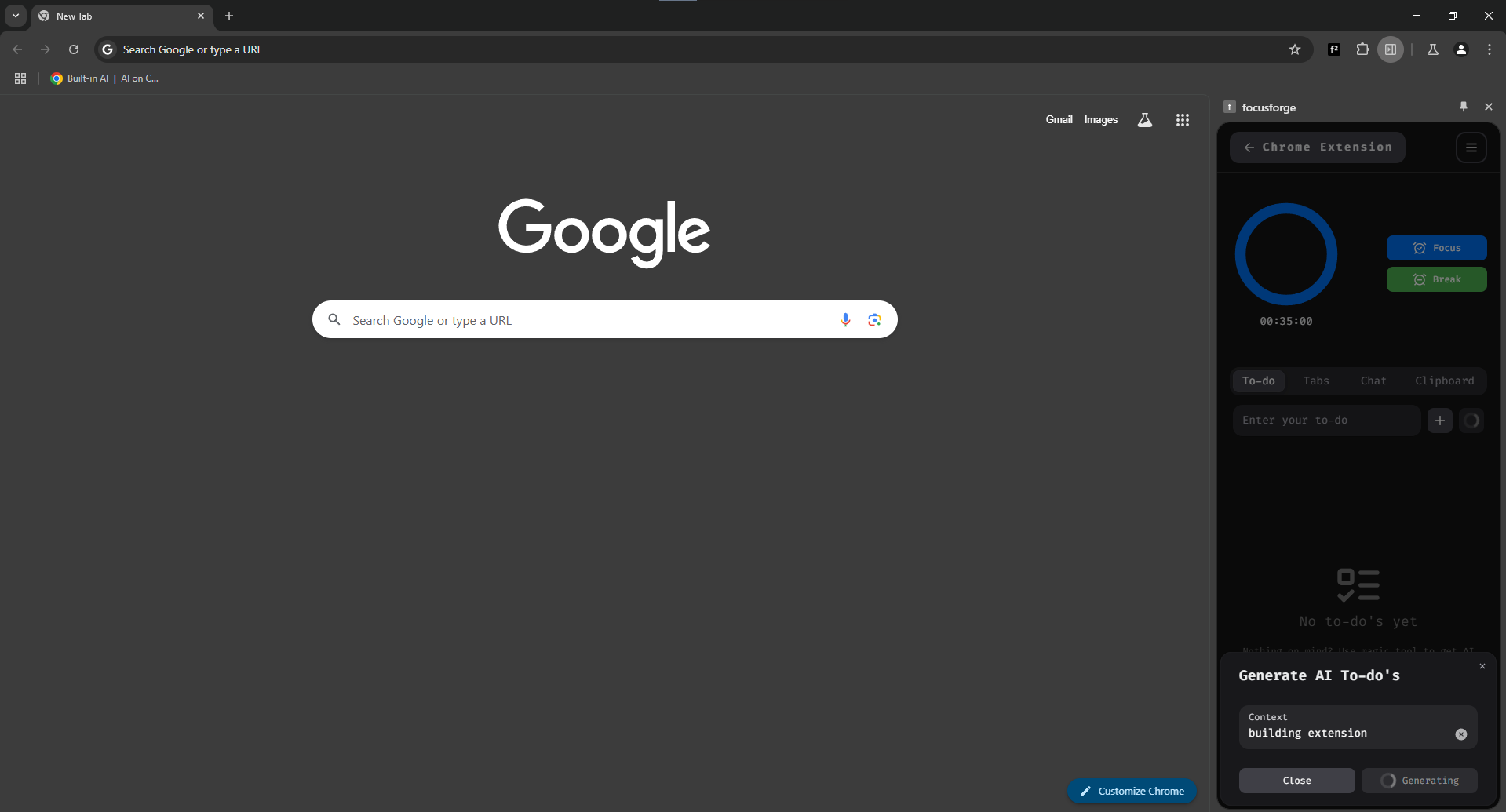1506x812 pixels.
Task: Click the focusforge extension toolbar icon
Action: [1334, 49]
